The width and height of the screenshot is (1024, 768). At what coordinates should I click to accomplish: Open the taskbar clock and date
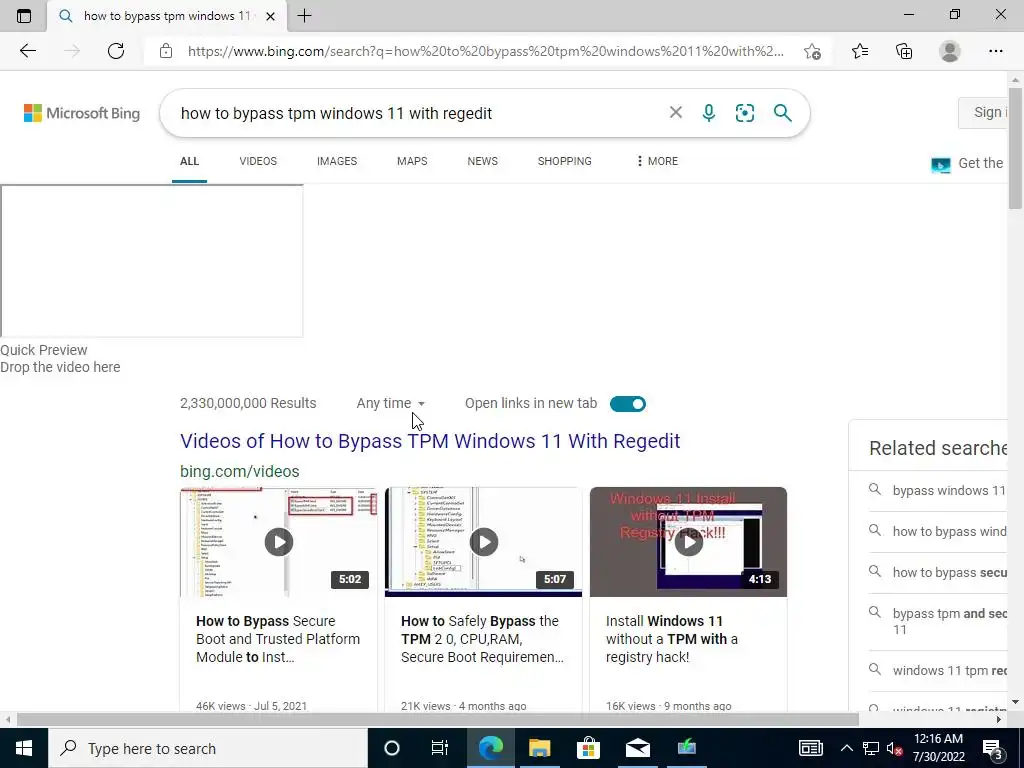pos(938,748)
